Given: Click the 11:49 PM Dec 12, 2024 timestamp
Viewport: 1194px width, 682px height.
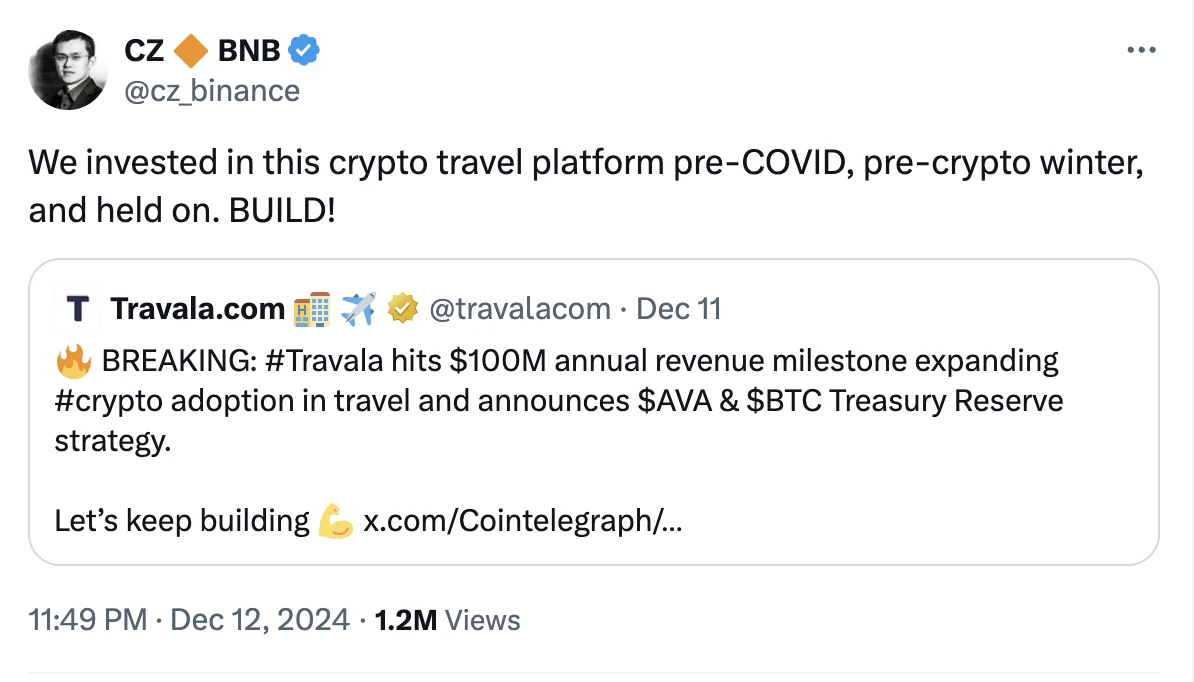Looking at the screenshot, I should click(x=190, y=620).
